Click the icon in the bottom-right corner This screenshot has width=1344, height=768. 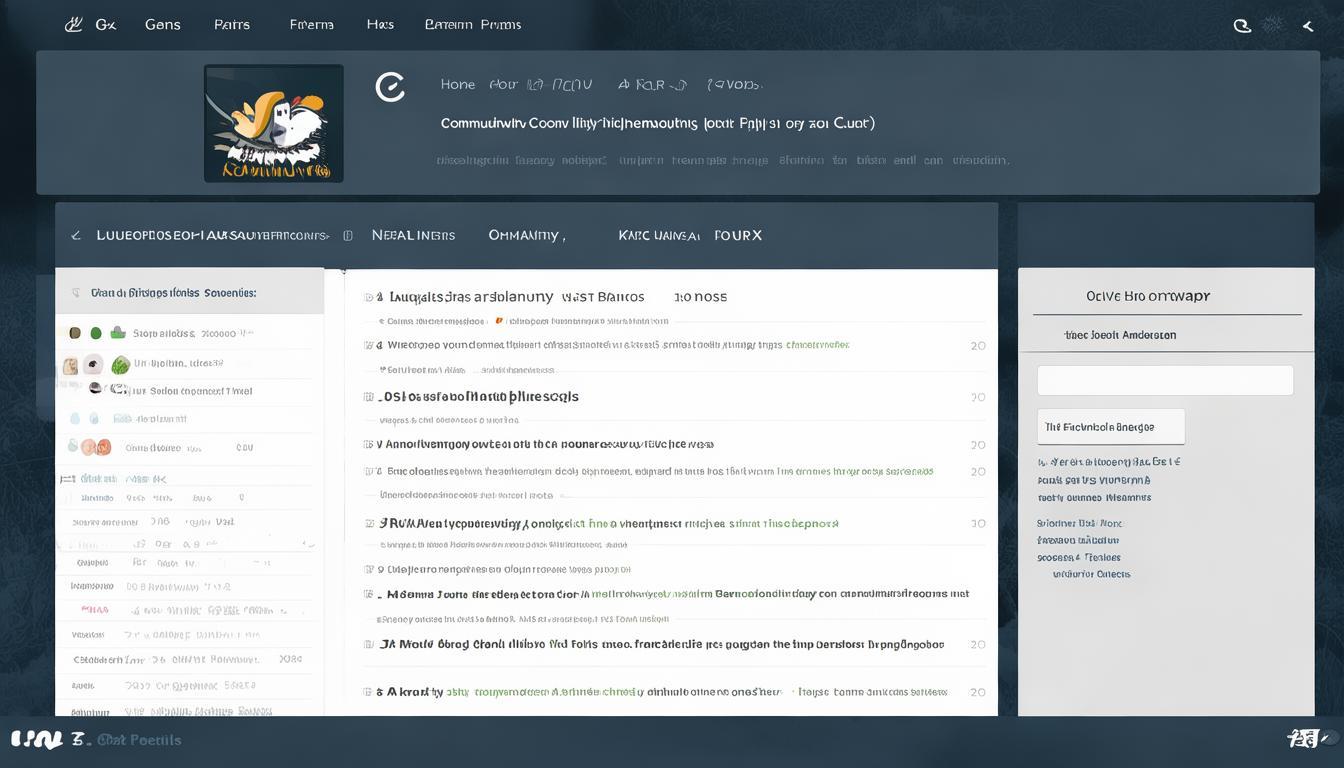(x=1303, y=740)
